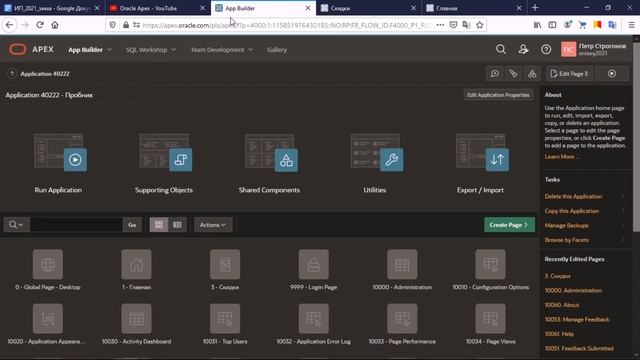This screenshot has width=640, height=360.
Task: Click Browse by Facets link
Action: [567, 240]
